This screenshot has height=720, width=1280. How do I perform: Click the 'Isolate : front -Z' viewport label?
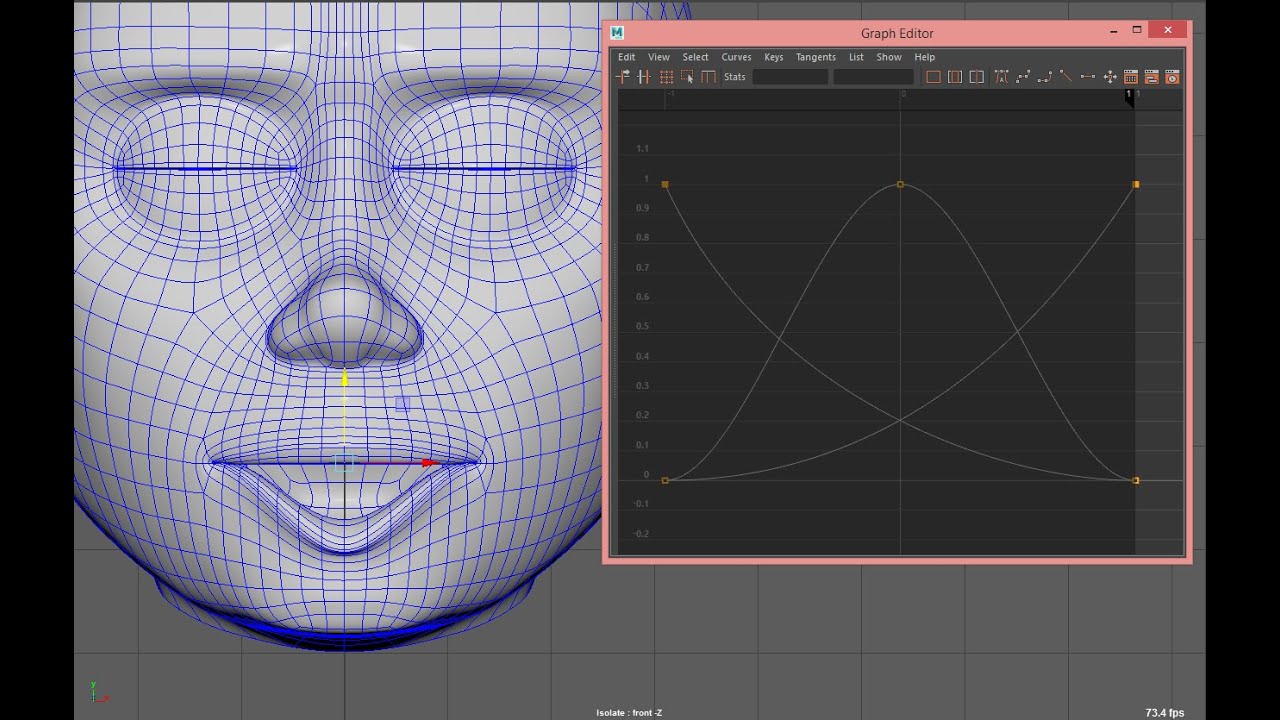(629, 713)
